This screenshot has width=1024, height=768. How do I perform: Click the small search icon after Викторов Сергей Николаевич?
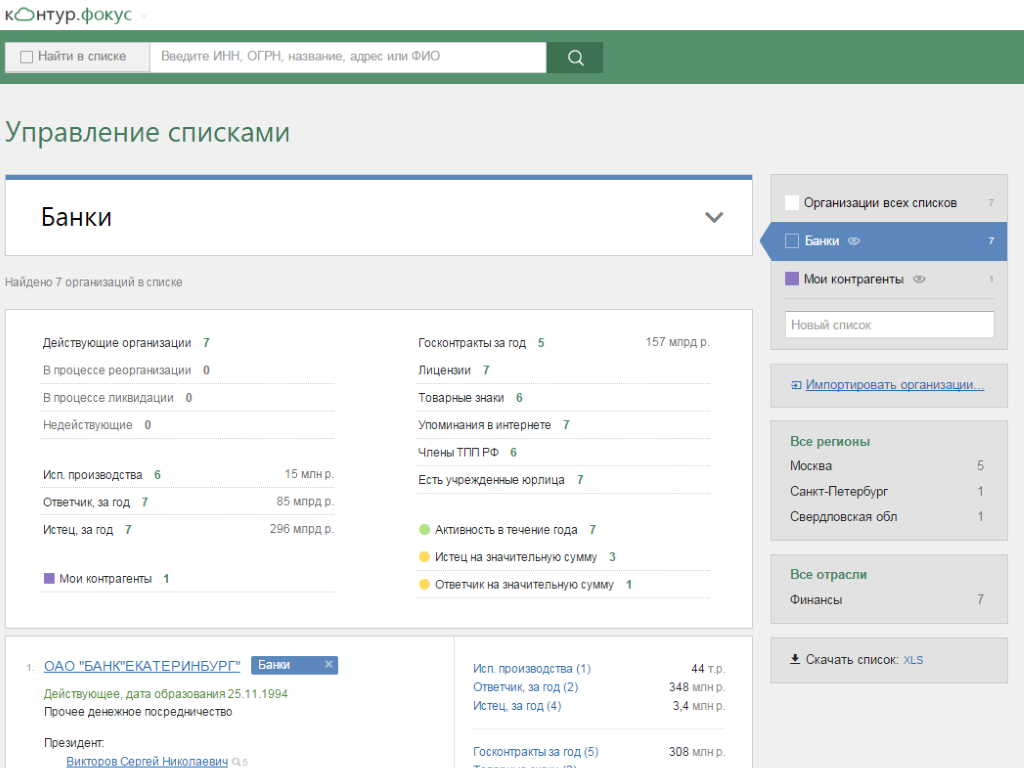237,762
